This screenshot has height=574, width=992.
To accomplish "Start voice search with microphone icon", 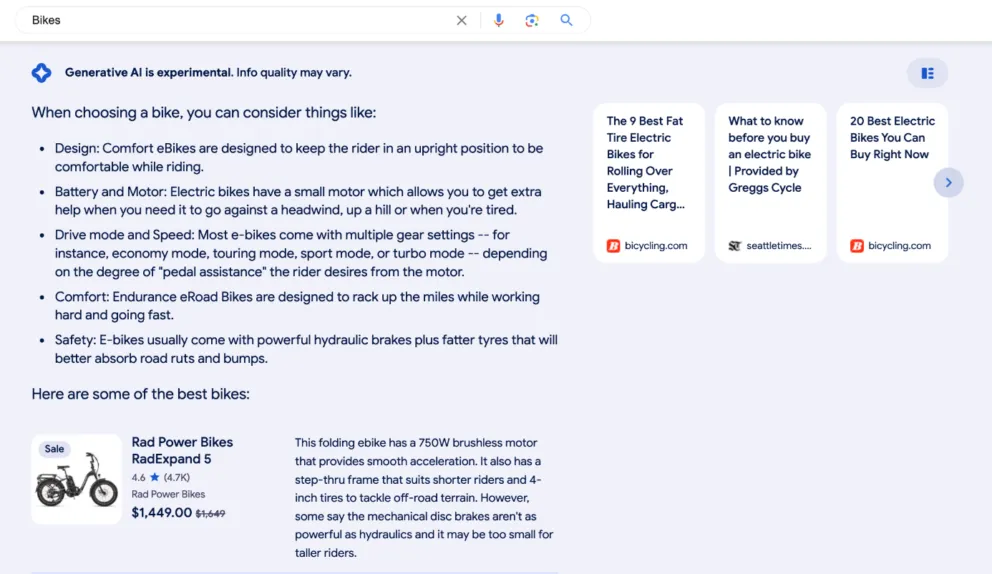I will 499,20.
